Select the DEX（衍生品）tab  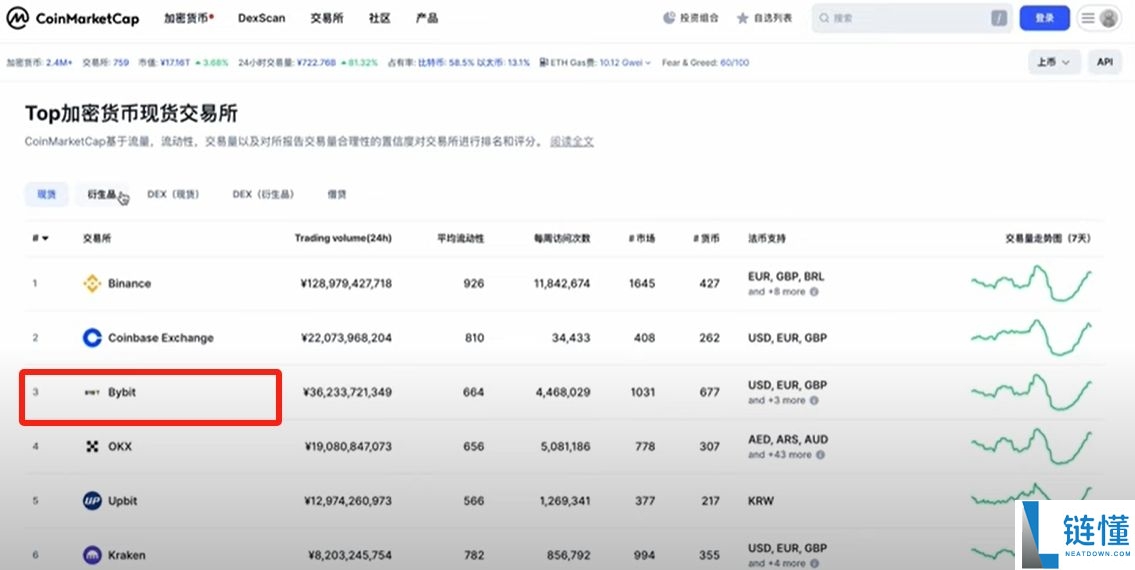click(263, 194)
